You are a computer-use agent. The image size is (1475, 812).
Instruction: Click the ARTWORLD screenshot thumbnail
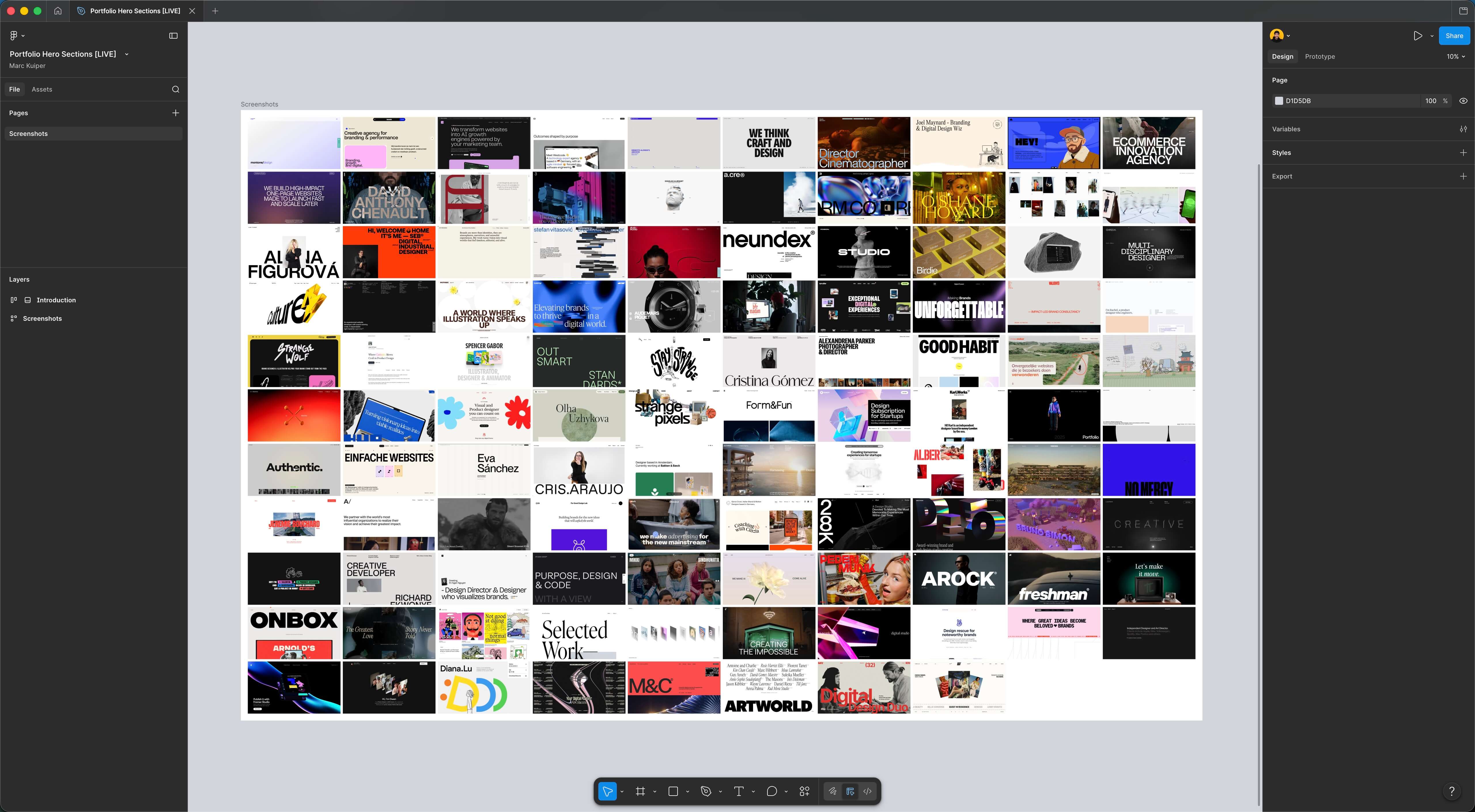point(768,687)
